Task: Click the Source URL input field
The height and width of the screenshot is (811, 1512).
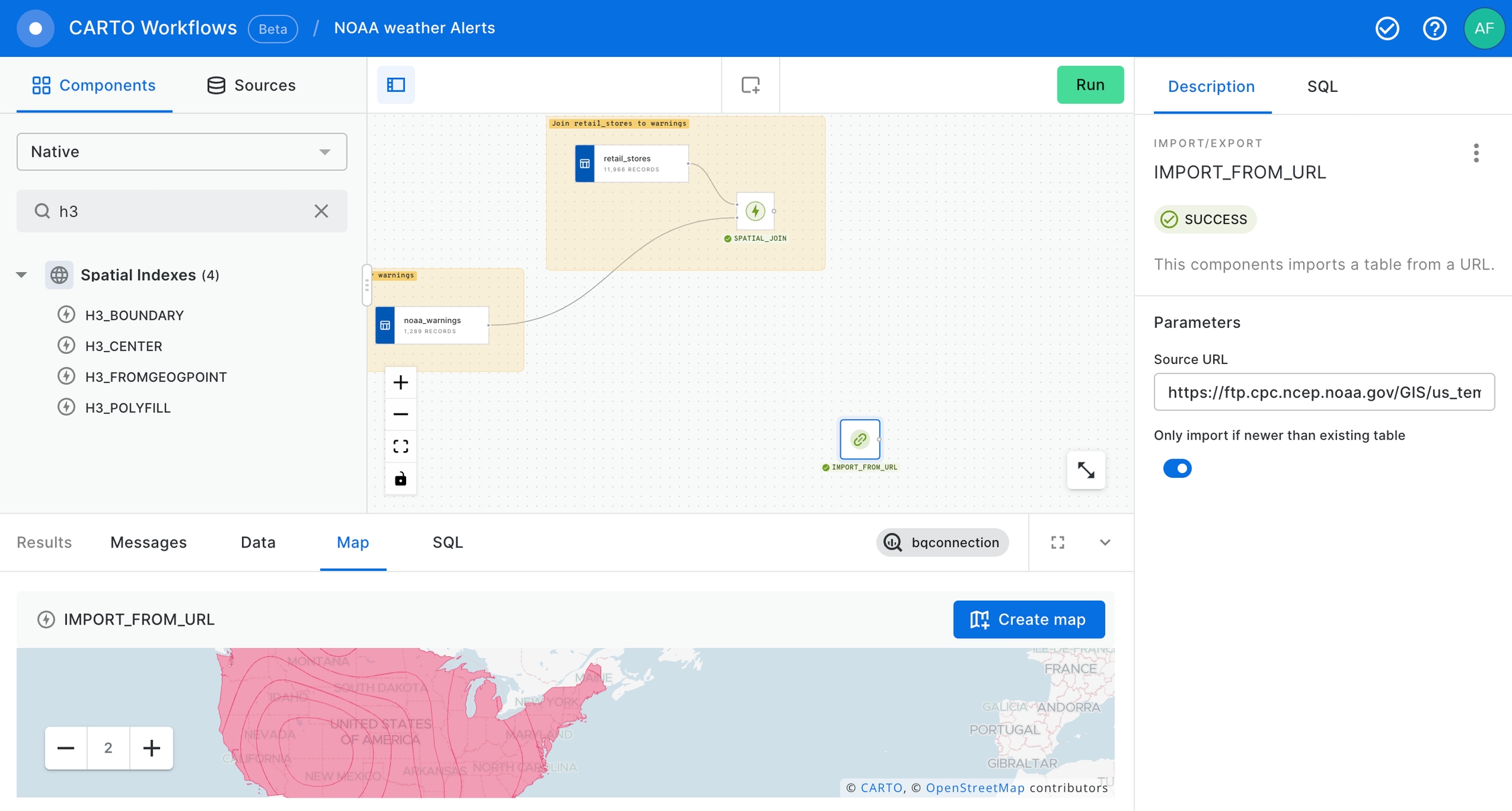Action: pos(1324,392)
